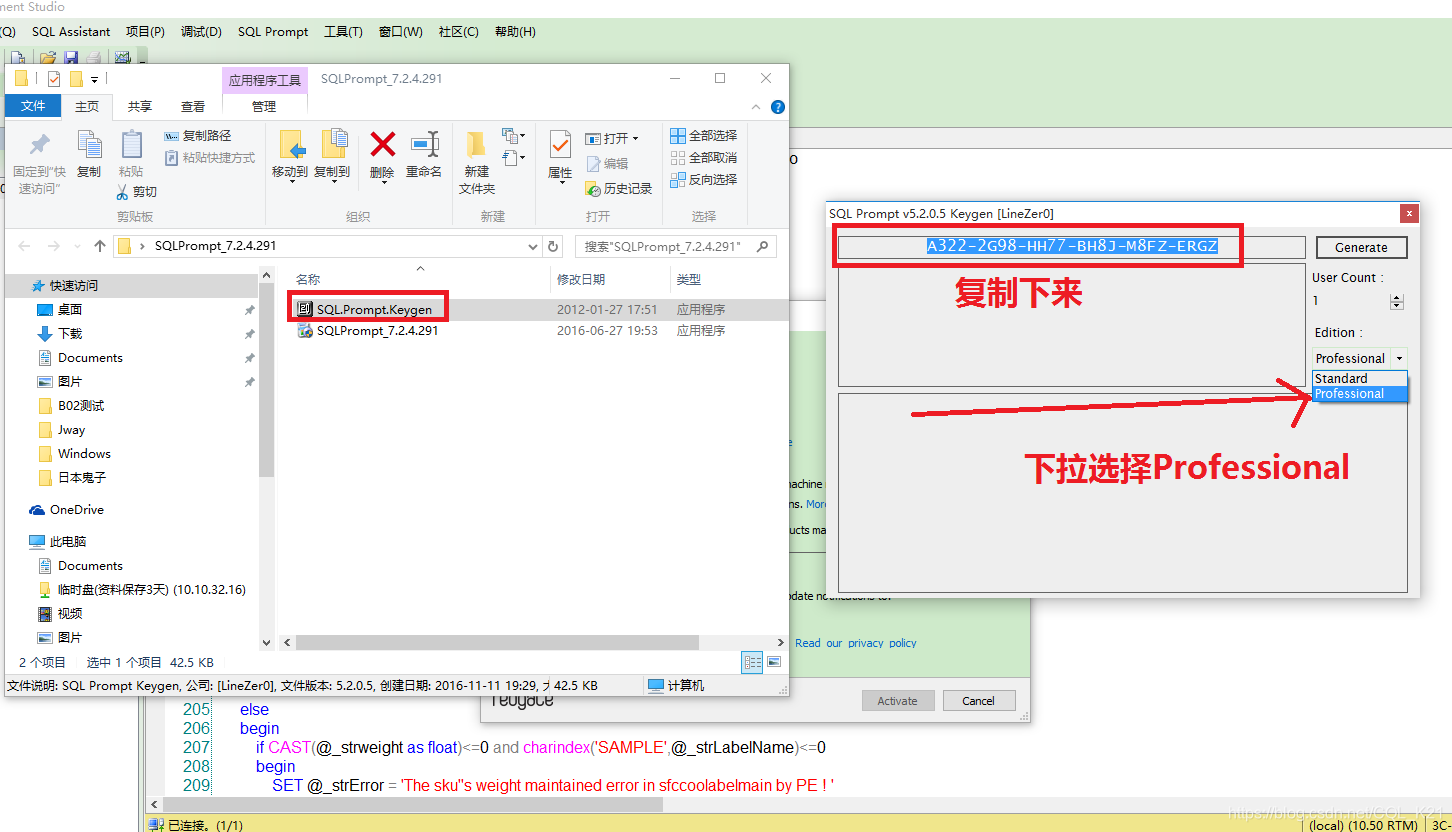Click Paste shortcut (粘贴快捷方式) in the ribbon
Screen dimensions: 1452x832
(210, 158)
